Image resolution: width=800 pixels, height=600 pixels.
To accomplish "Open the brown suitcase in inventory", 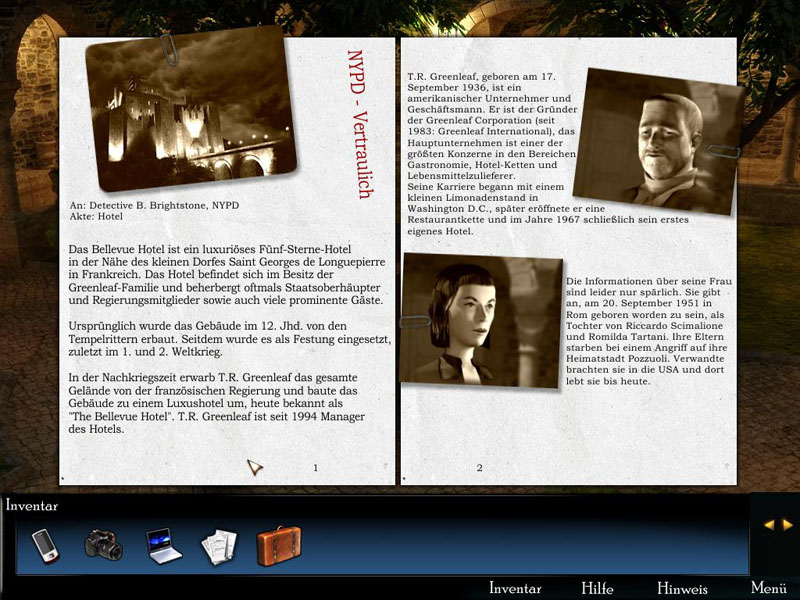I will [x=279, y=546].
